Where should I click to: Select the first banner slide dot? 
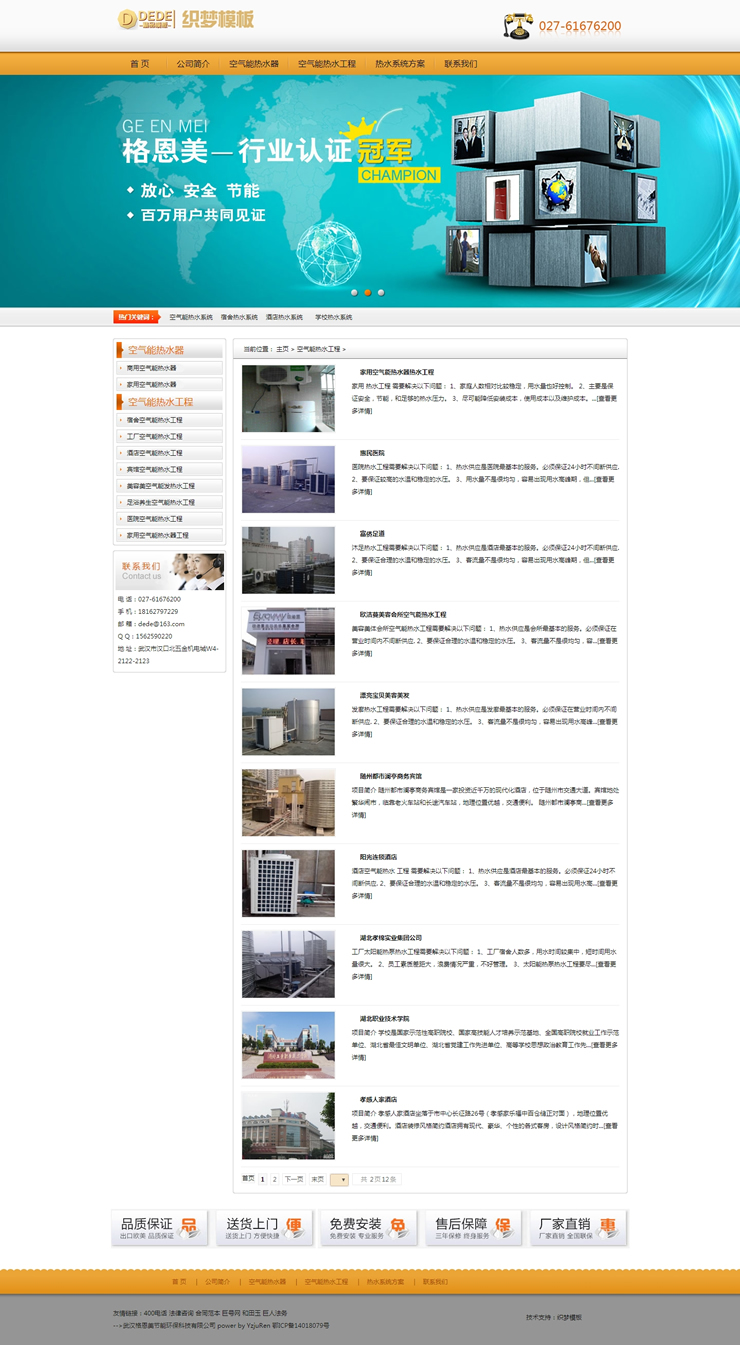pos(354,293)
